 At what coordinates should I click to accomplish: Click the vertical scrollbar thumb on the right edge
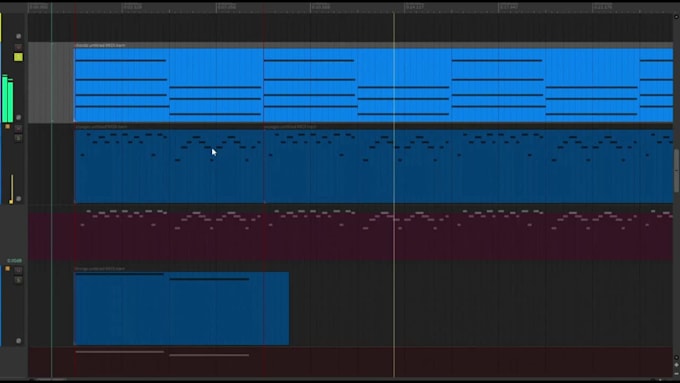676,170
